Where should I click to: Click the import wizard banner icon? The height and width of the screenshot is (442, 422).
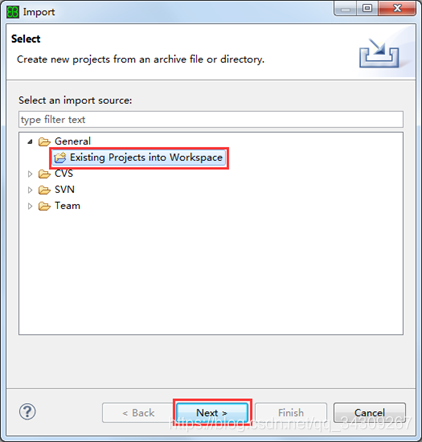[379, 53]
